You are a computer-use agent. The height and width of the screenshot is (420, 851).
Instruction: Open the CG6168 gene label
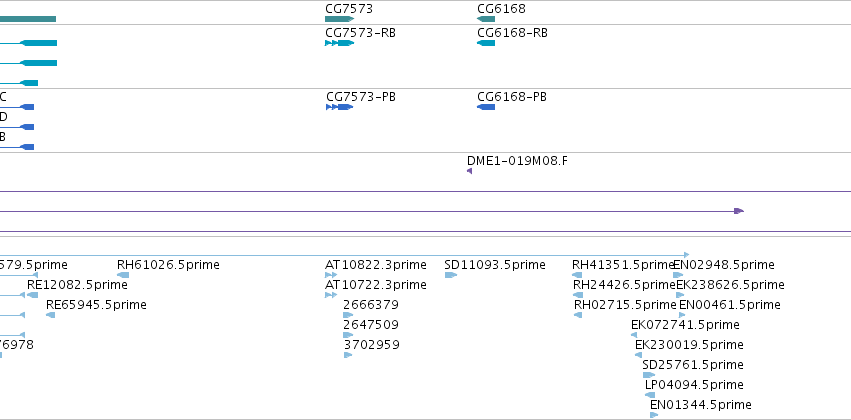click(x=501, y=9)
